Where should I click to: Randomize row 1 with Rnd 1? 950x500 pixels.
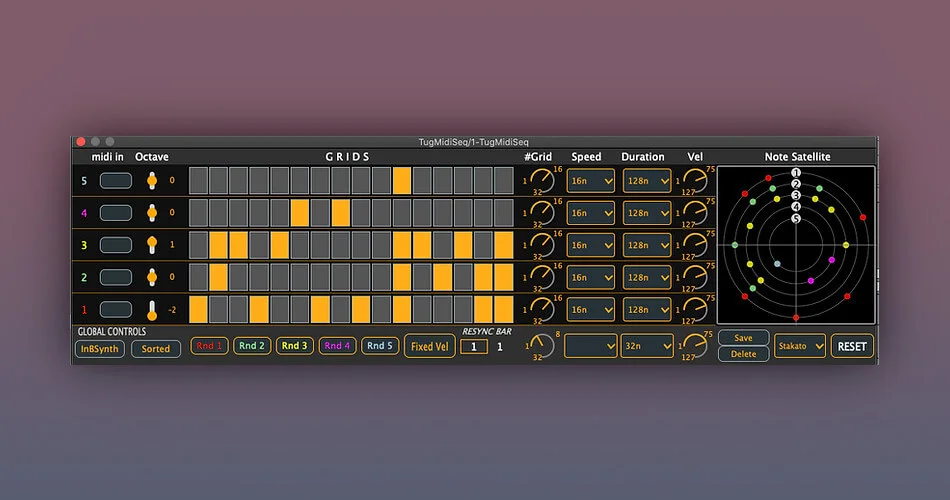click(x=209, y=345)
